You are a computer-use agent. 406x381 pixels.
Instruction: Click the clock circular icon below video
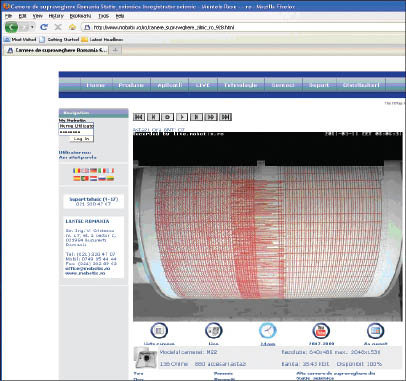tap(267, 331)
